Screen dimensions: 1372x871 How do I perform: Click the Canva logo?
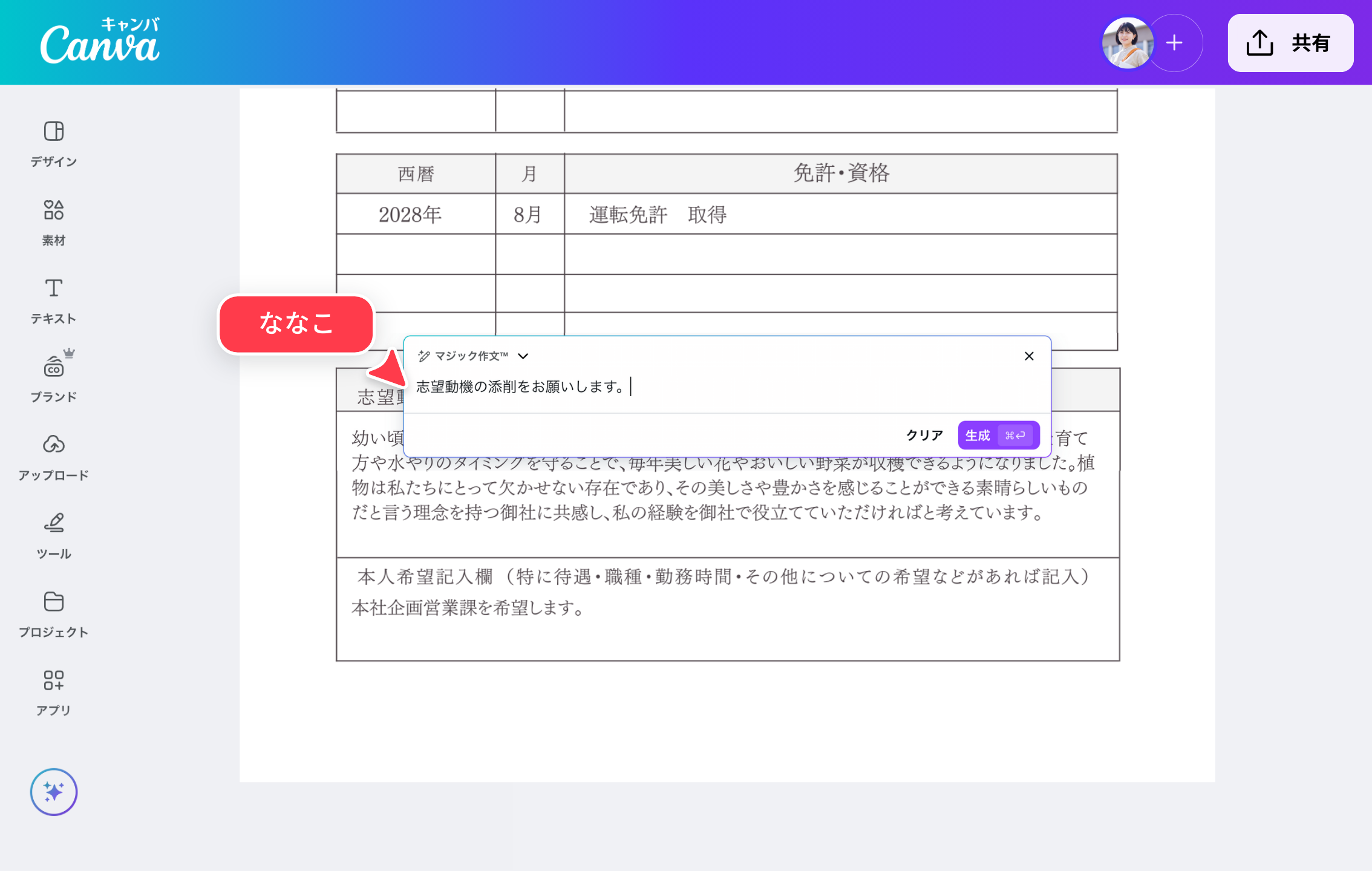coord(100,41)
